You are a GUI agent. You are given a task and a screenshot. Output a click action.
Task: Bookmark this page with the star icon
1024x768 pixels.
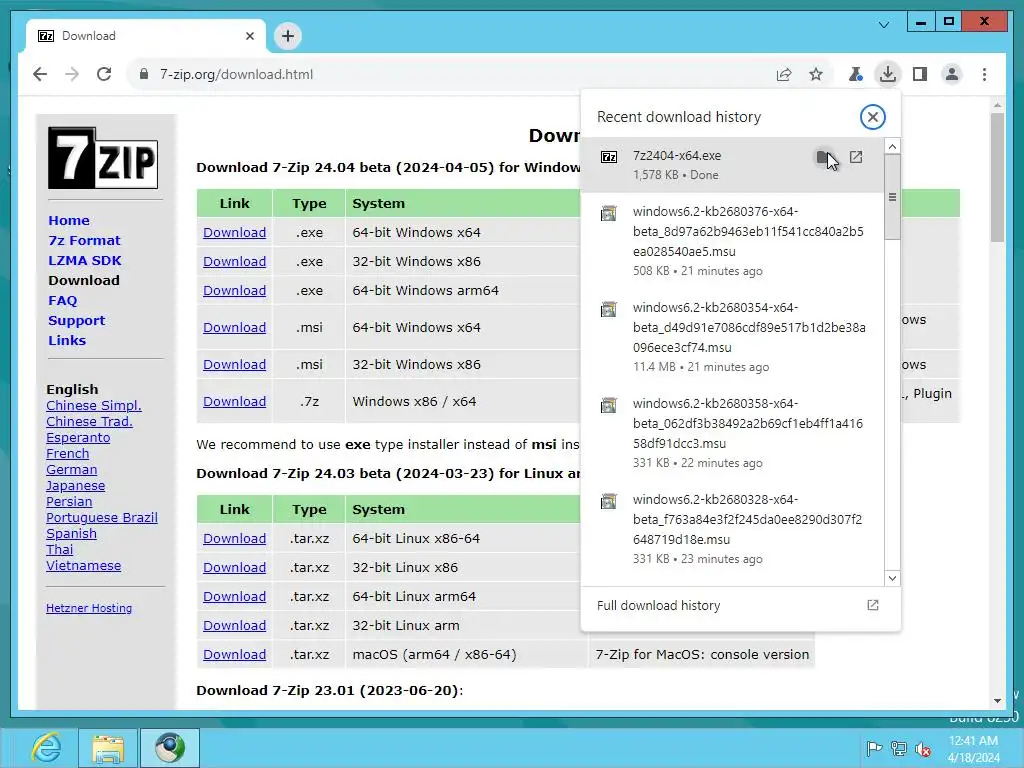[816, 74]
